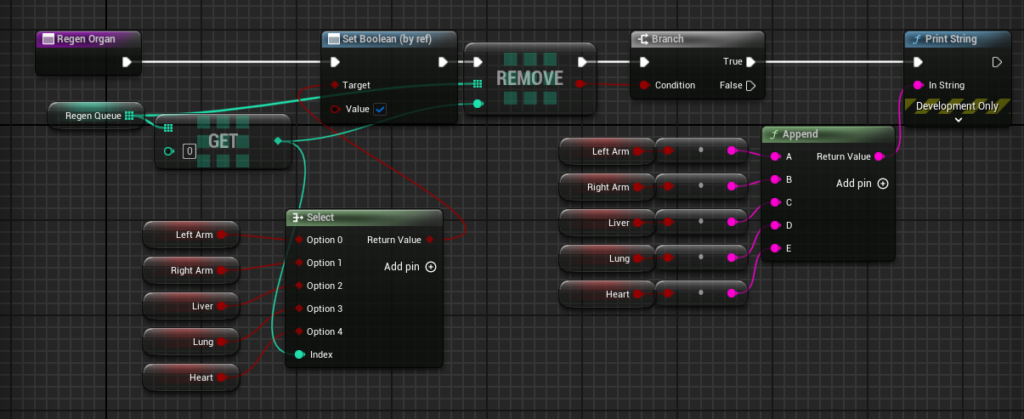Click the In String pin on Print String
Screen dimensions: 1024x419
pyautogui.click(x=917, y=85)
